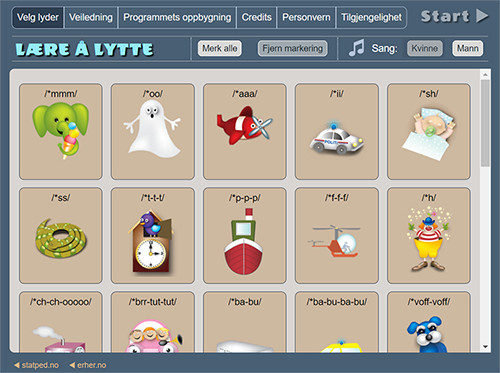This screenshot has height=373, width=500.
Task: Click the music note song icon
Action: pyautogui.click(x=356, y=48)
